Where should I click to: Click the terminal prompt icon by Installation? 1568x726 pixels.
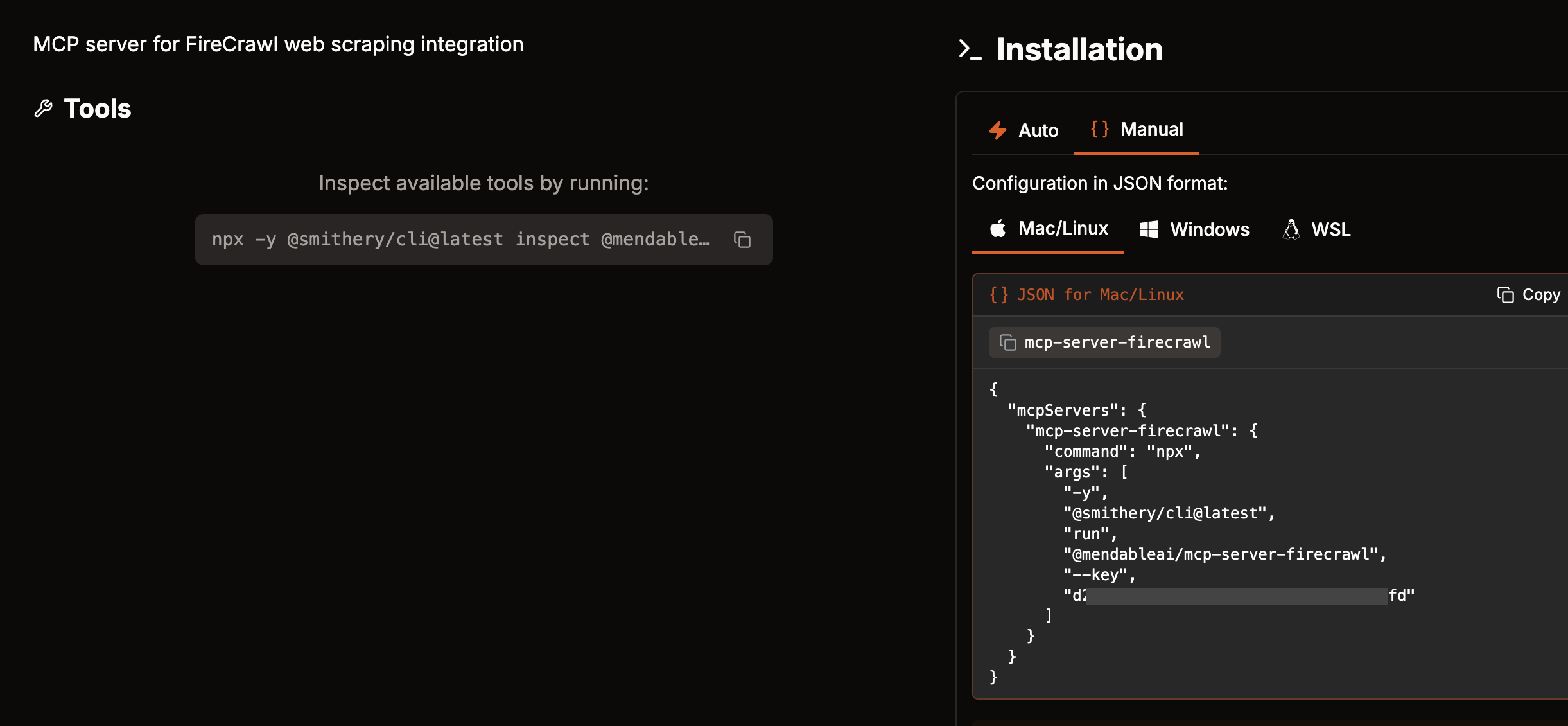pos(970,49)
